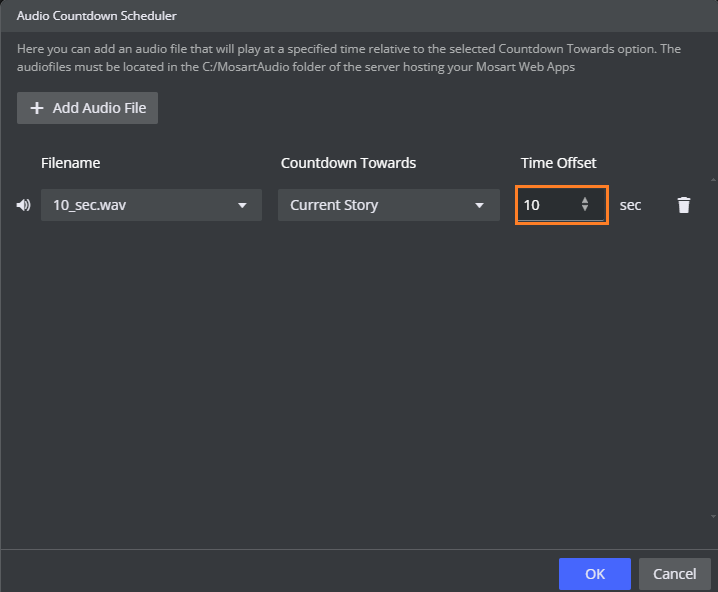Focus the Time Offset value field

pyautogui.click(x=545, y=205)
